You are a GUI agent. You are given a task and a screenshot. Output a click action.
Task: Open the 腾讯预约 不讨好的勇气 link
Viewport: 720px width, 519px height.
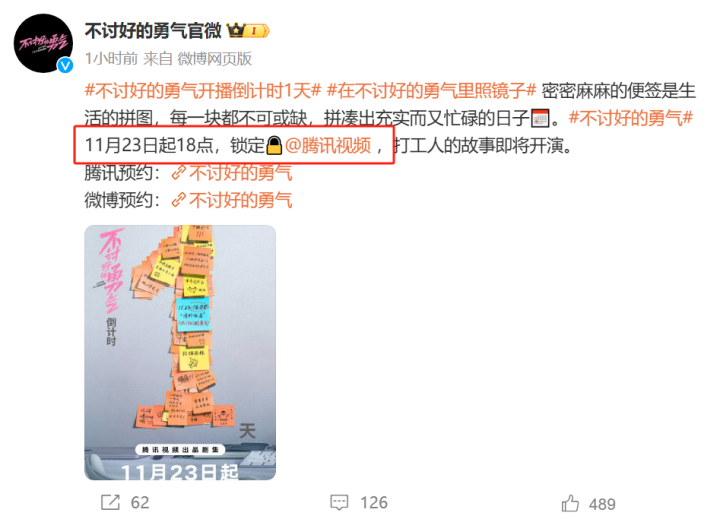pyautogui.click(x=240, y=173)
